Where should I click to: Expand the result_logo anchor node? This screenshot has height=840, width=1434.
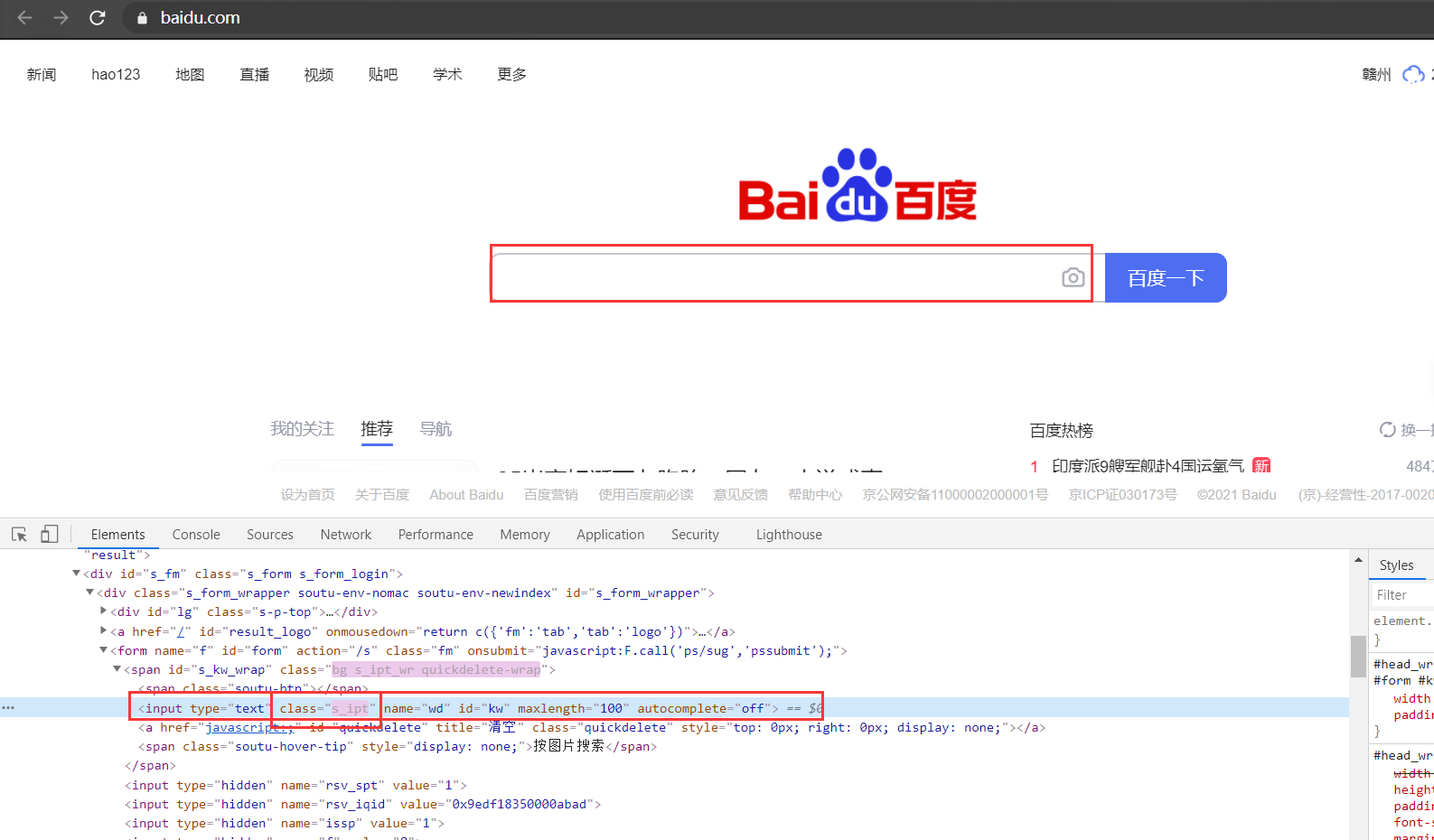(103, 631)
